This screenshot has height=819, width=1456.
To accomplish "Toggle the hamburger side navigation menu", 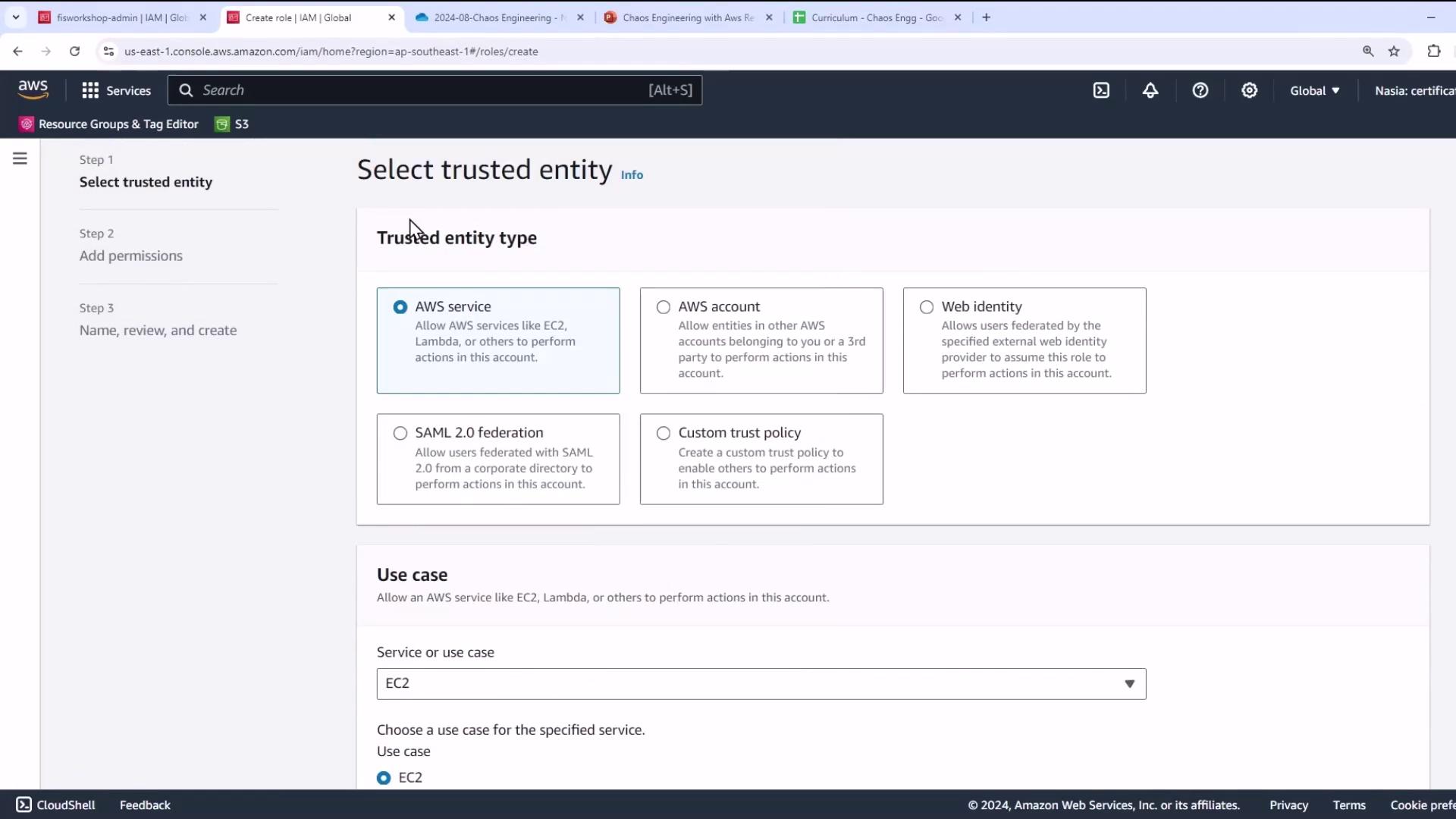I will (20, 158).
